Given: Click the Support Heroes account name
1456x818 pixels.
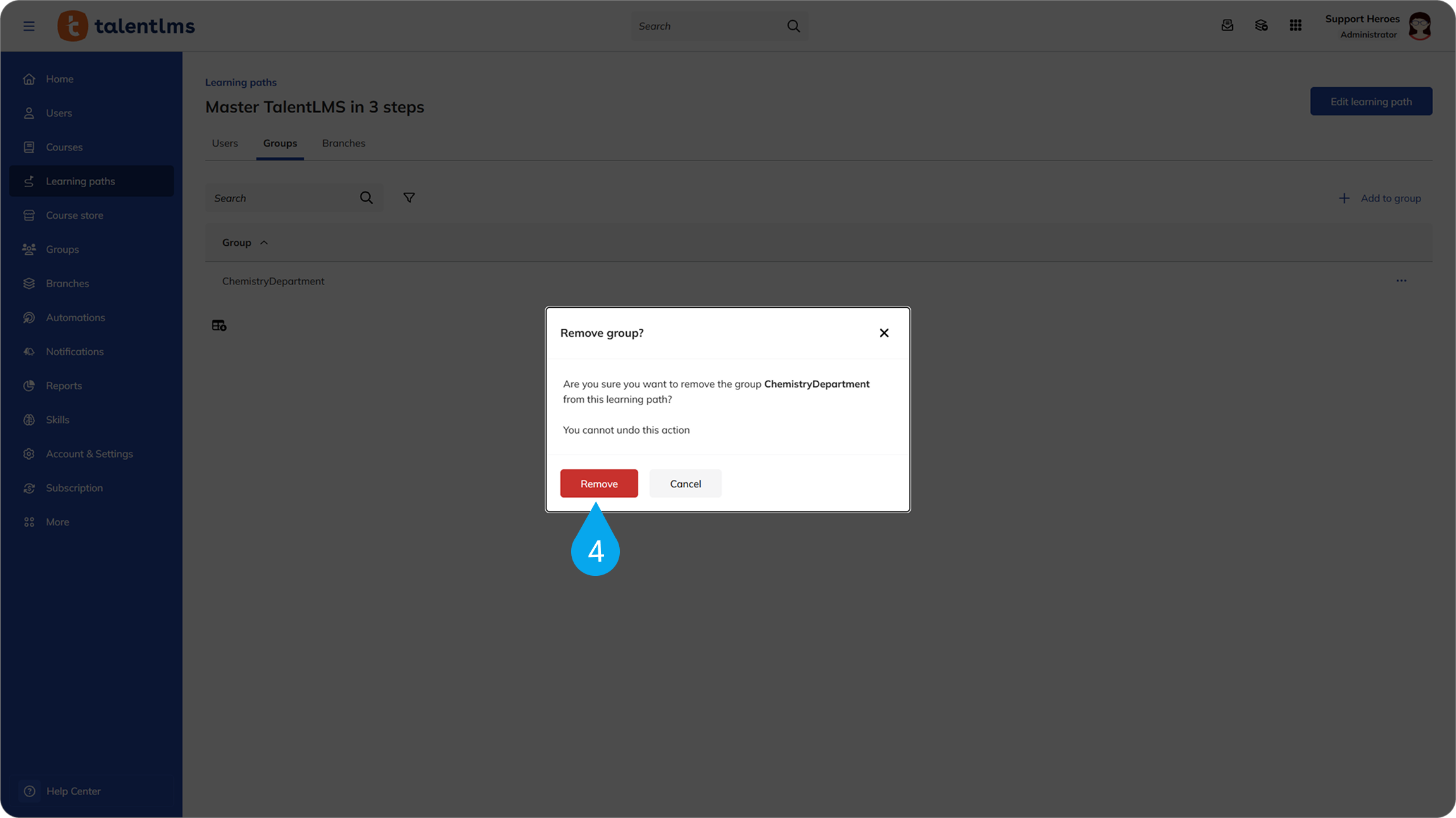Looking at the screenshot, I should coord(1362,19).
